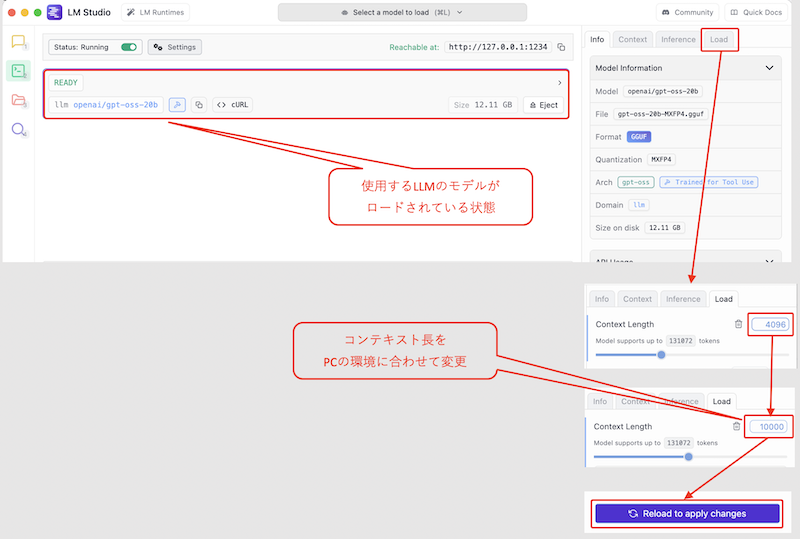The image size is (800, 539).
Task: Click the cURL button
Action: [233, 105]
